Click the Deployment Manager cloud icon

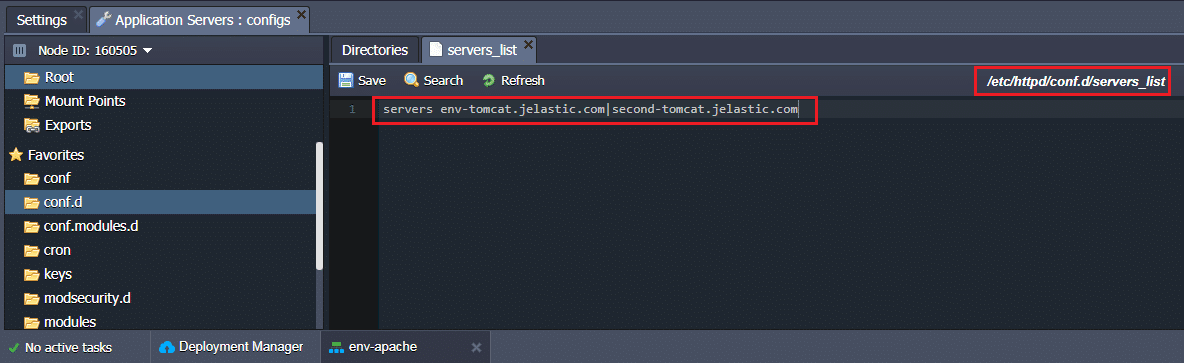tap(167, 347)
